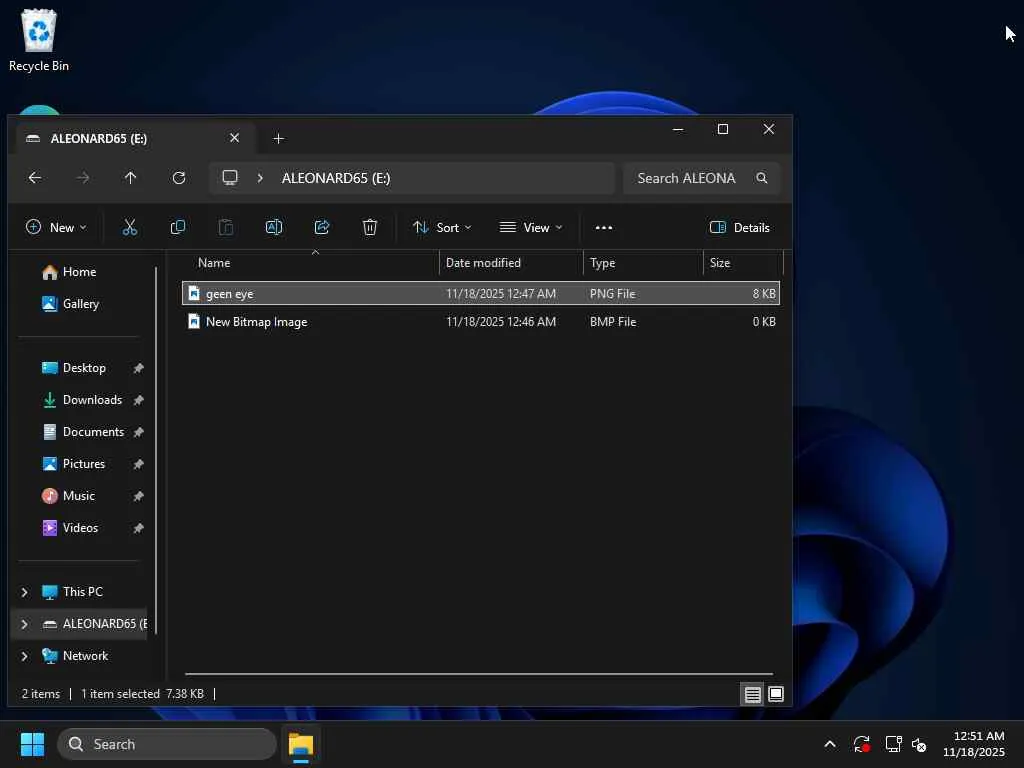The image size is (1024, 768).
Task: Expand the This PC tree node
Action: (25, 592)
